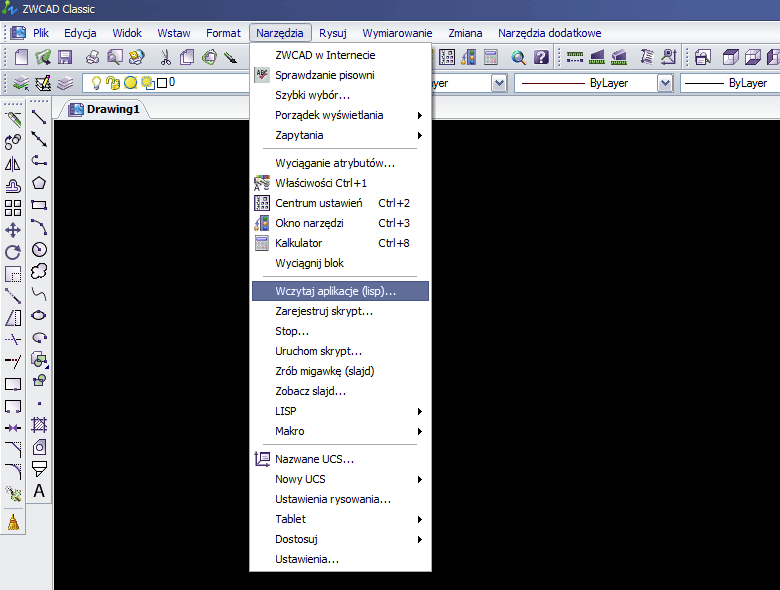Select Sprawdzanie pisowni menu item
The width and height of the screenshot is (780, 590).
point(340,75)
